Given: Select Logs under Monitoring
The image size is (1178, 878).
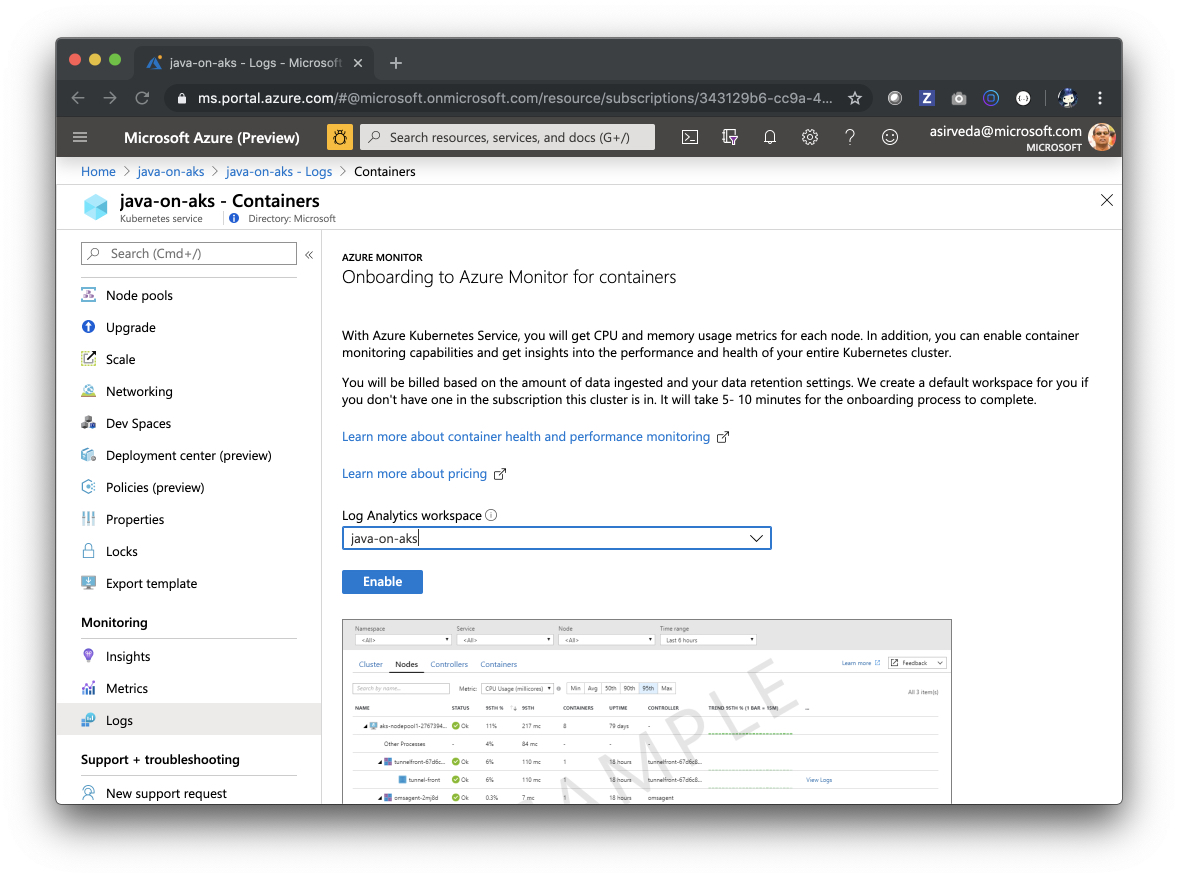Looking at the screenshot, I should point(189,720).
